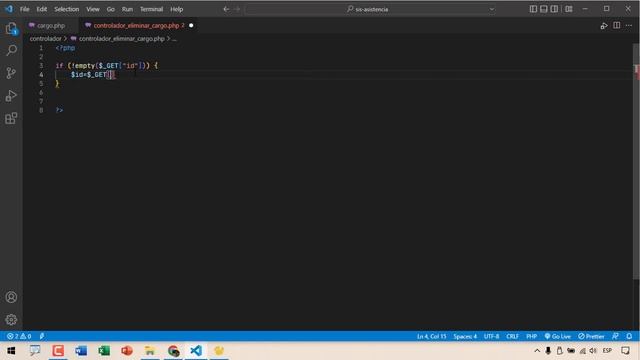Click the editor vertical scrollbar
640x360 pixels.
point(636,163)
